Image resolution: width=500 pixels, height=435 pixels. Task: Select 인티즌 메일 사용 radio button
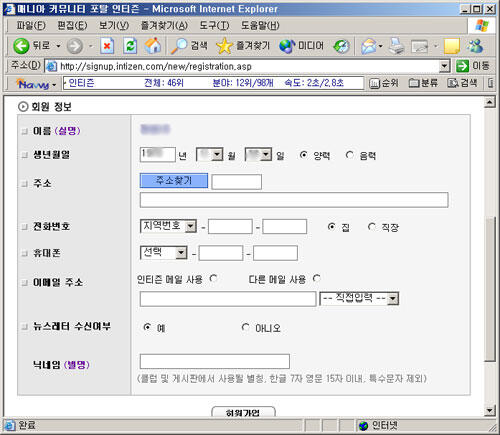click(x=213, y=278)
